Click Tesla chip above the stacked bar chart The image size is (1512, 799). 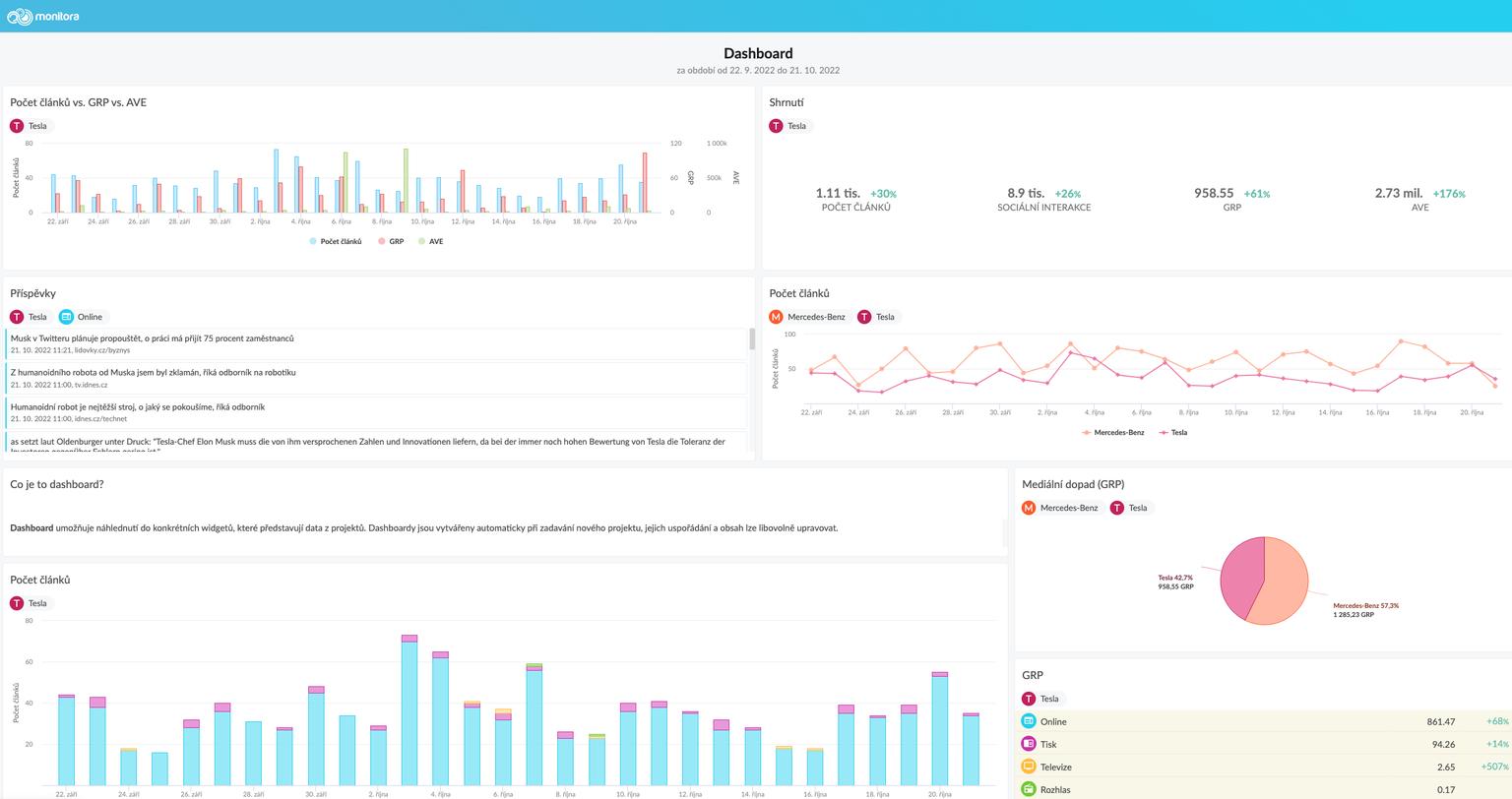[x=30, y=603]
